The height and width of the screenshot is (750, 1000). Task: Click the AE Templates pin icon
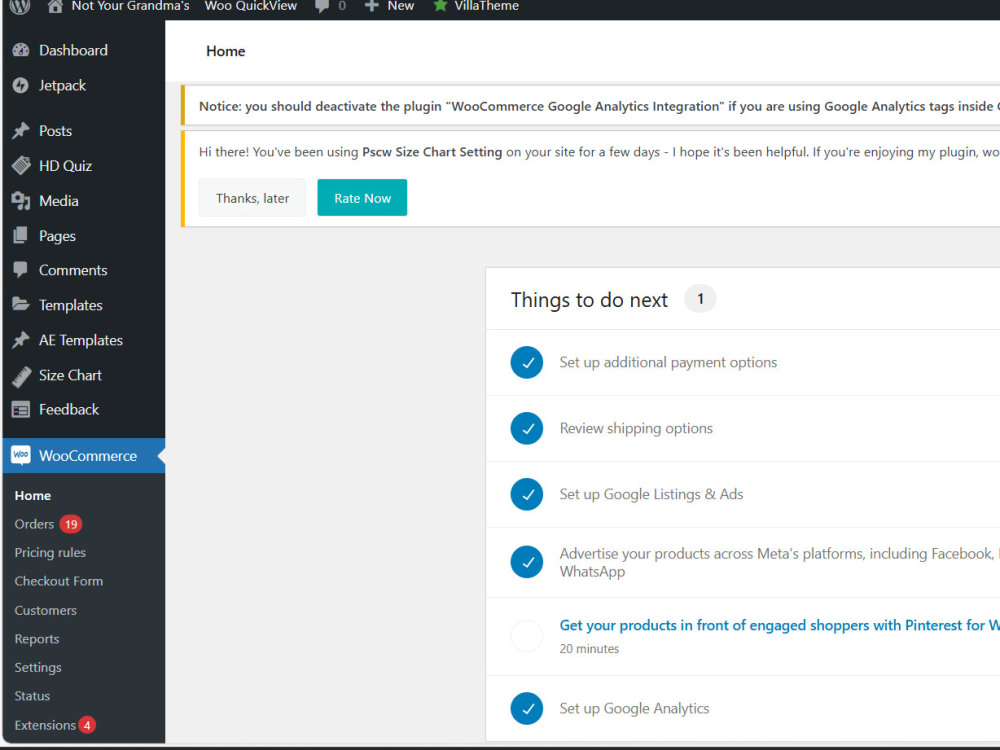pos(21,340)
